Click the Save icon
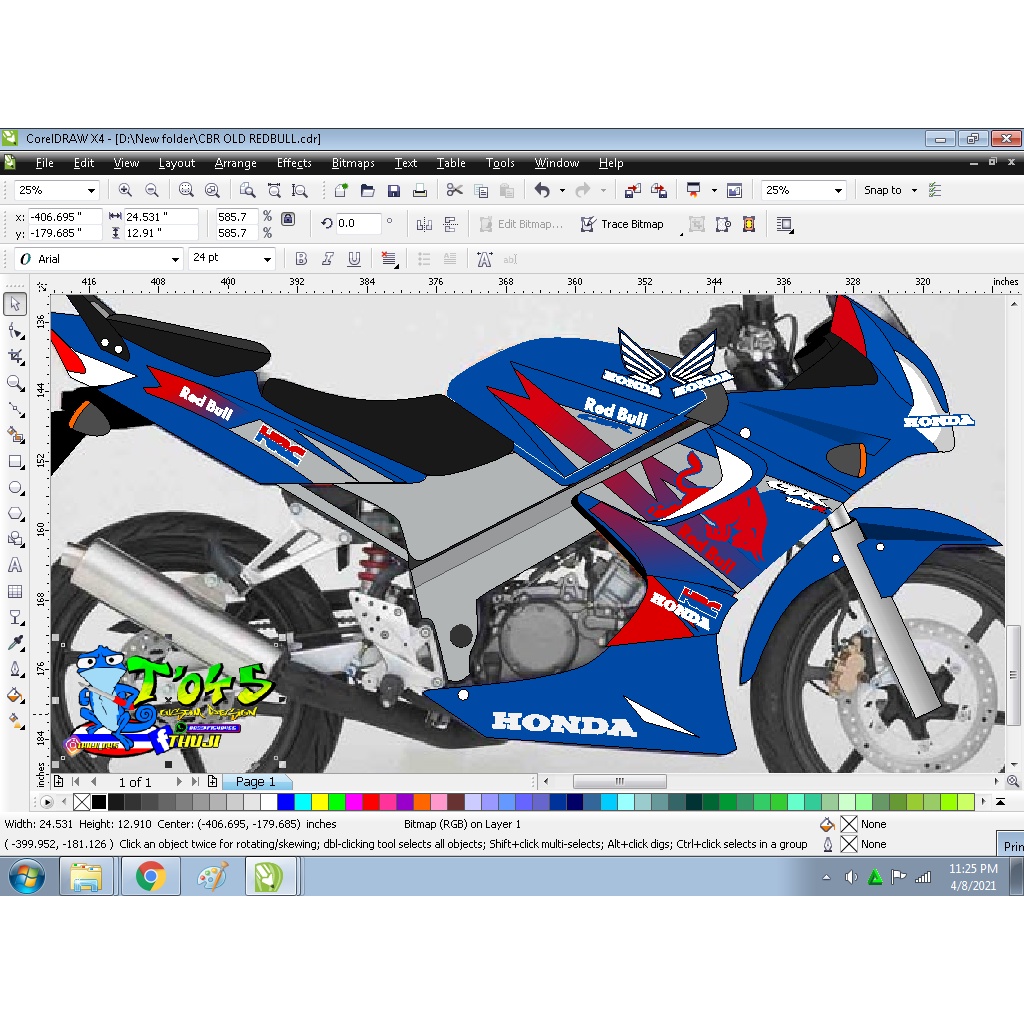The width and height of the screenshot is (1024, 1024). pyautogui.click(x=394, y=190)
